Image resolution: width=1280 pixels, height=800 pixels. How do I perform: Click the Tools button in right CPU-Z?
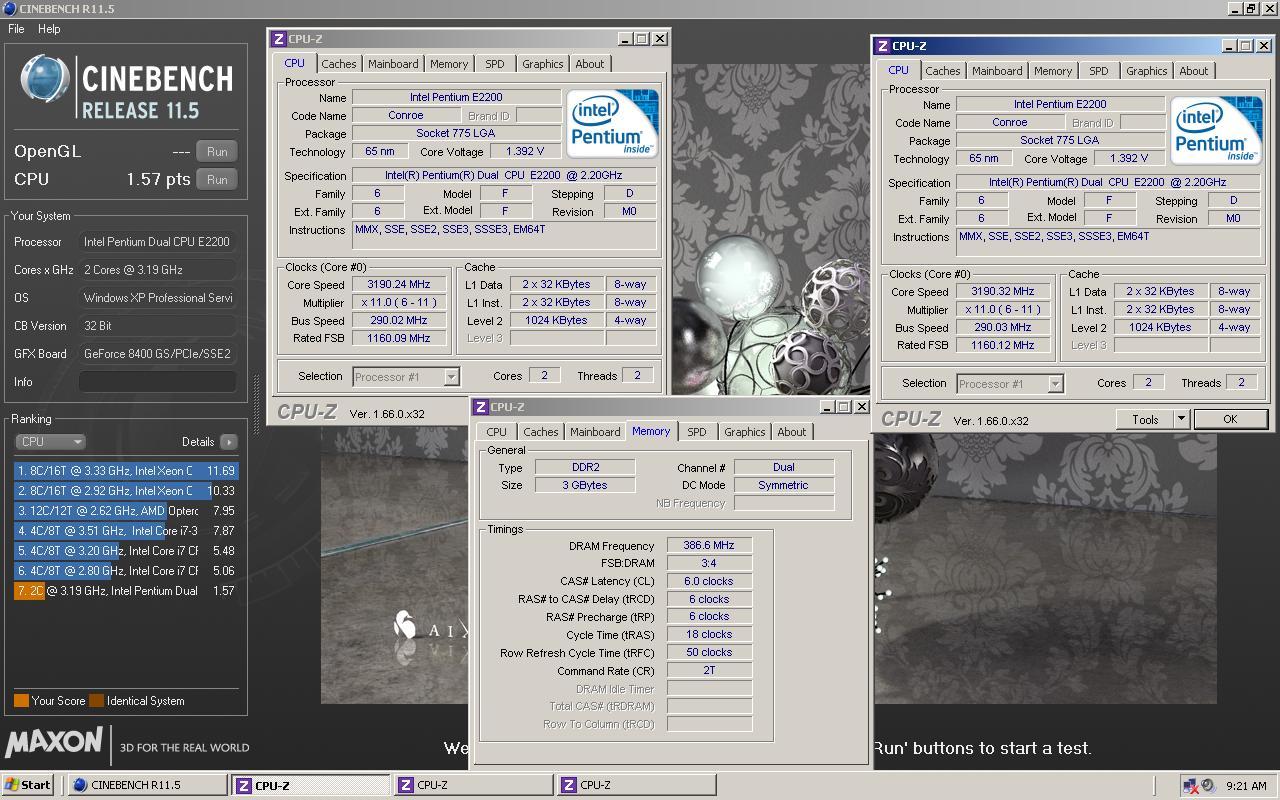tap(1145, 420)
